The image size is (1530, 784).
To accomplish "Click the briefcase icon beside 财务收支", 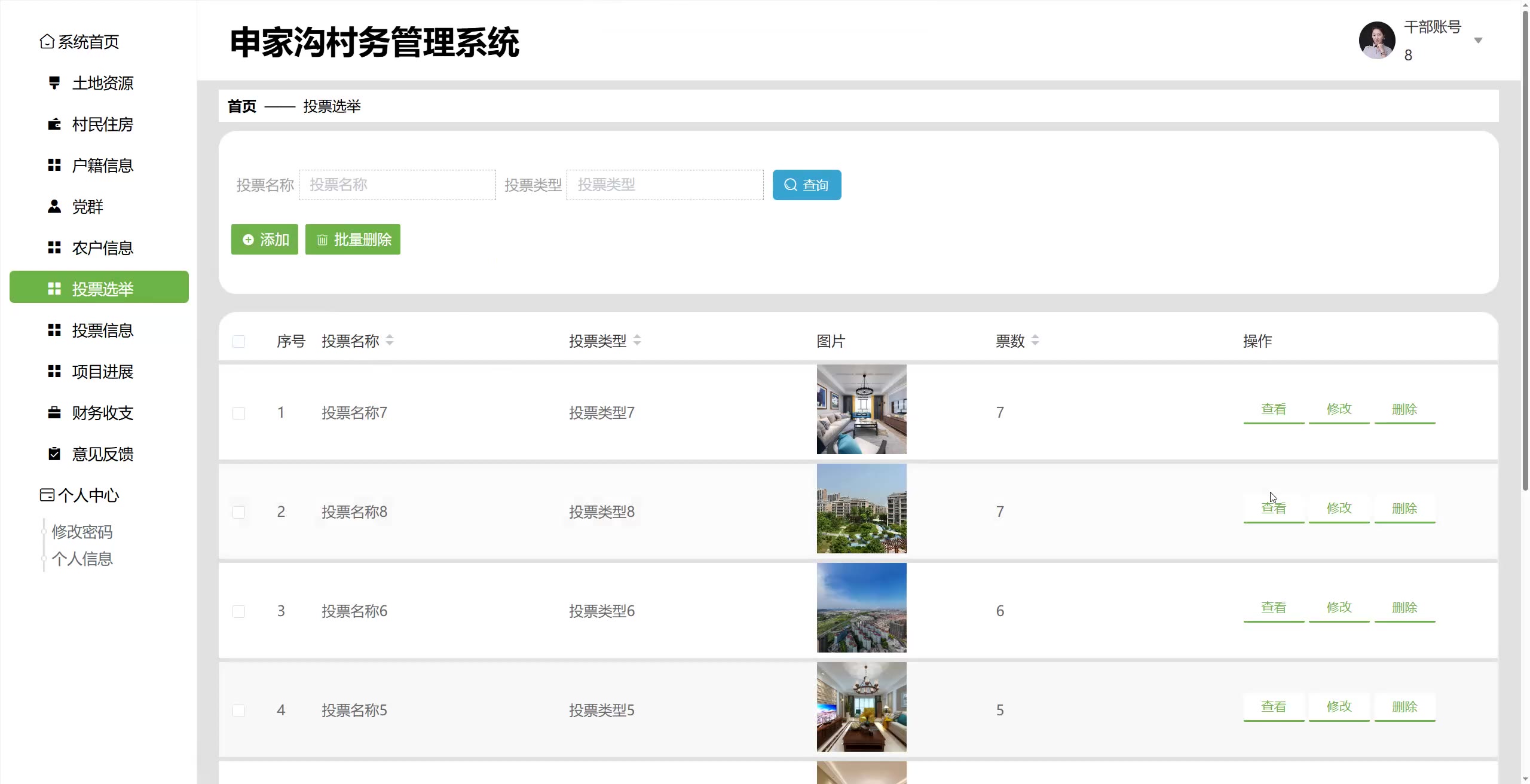I will [x=54, y=413].
